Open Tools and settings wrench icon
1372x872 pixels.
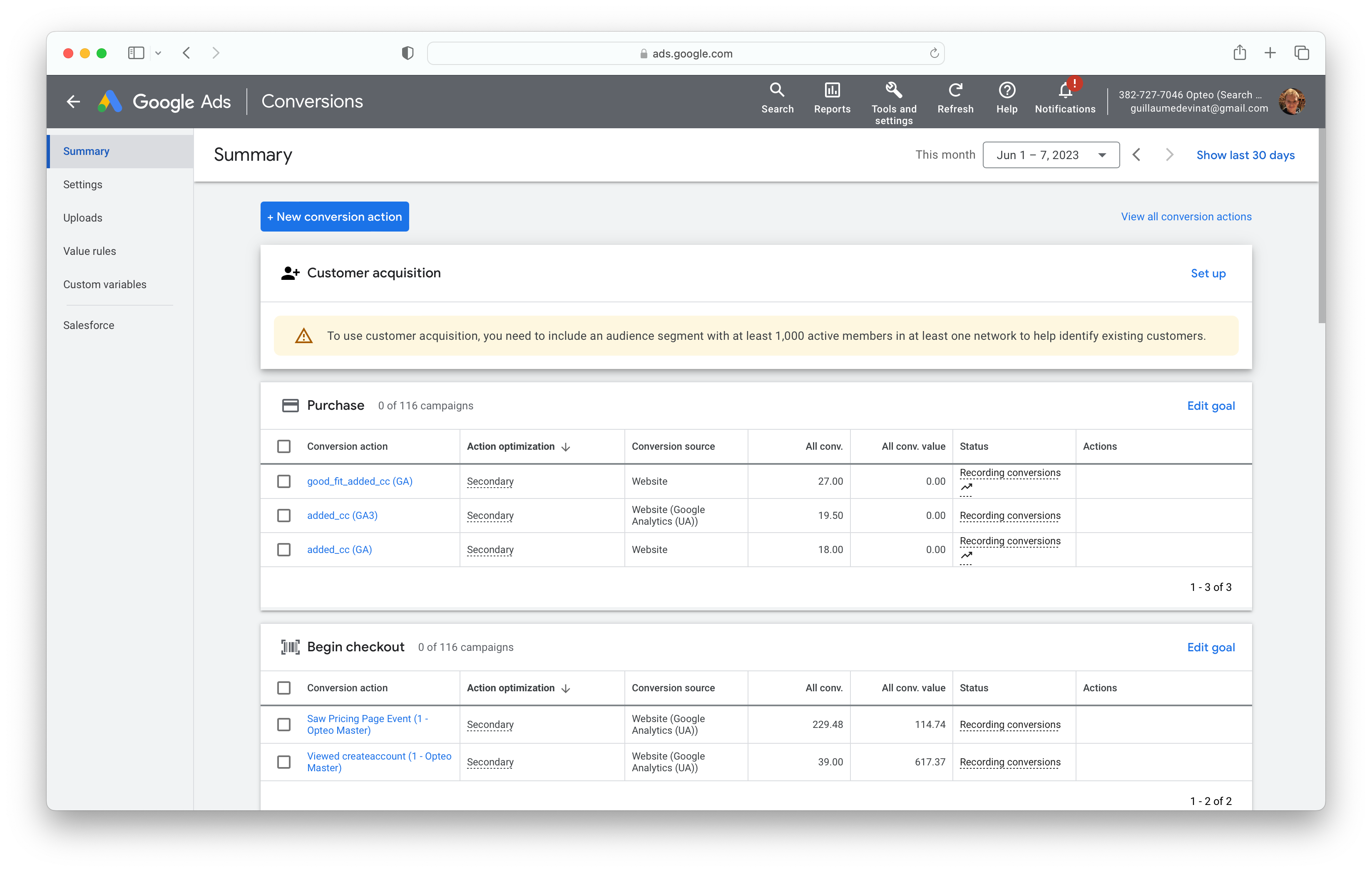[893, 91]
